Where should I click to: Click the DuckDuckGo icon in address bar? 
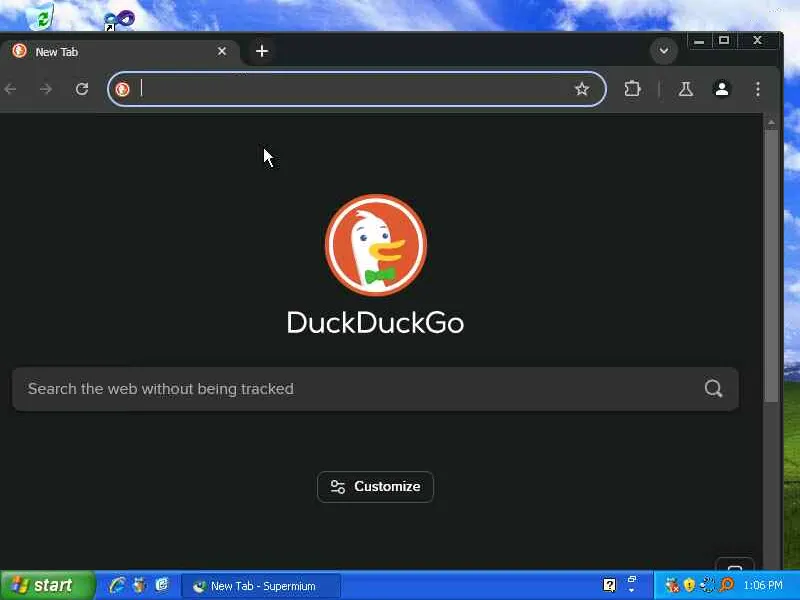(122, 89)
